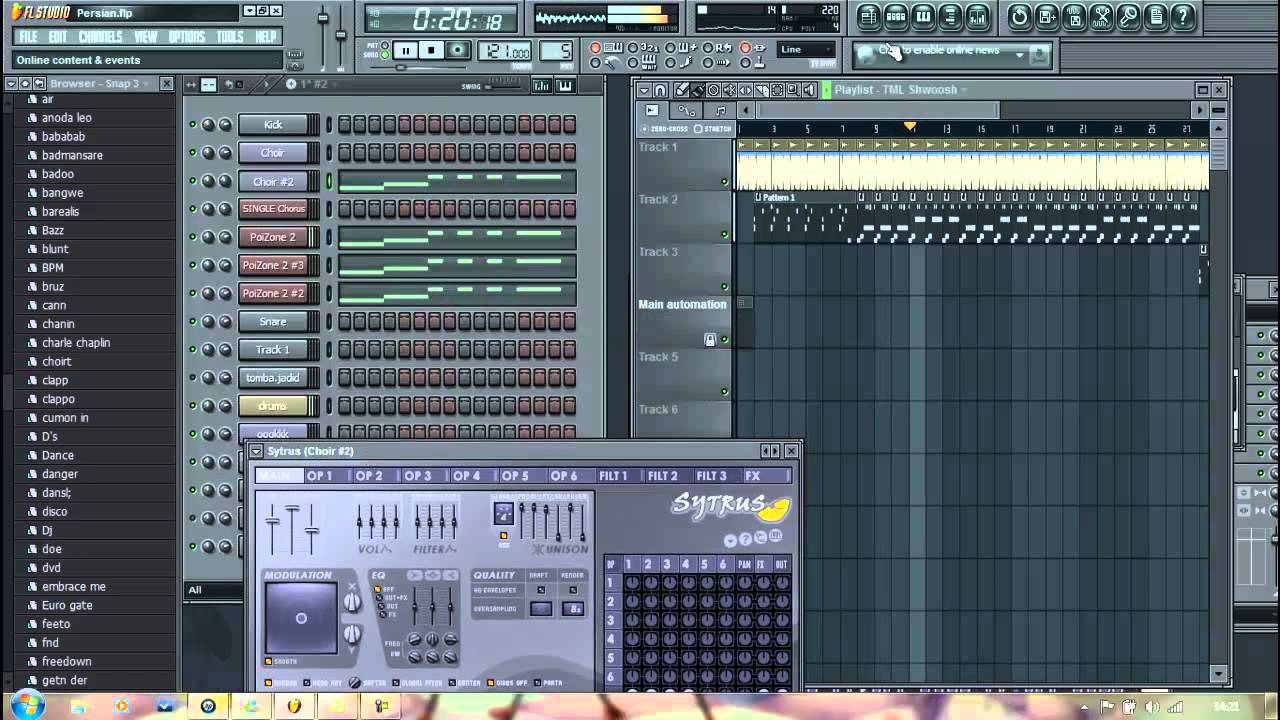This screenshot has width=1280, height=720.
Task: Mute the Snare channel
Action: tap(193, 322)
